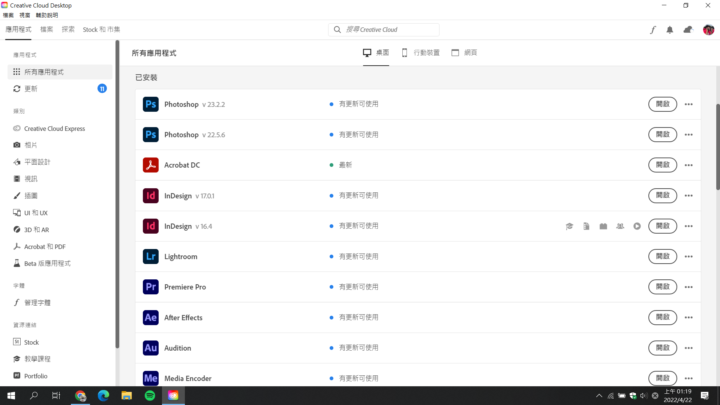This screenshot has height=405, width=720.
Task: Switch to the 行動裝置 tab
Action: pyautogui.click(x=420, y=51)
